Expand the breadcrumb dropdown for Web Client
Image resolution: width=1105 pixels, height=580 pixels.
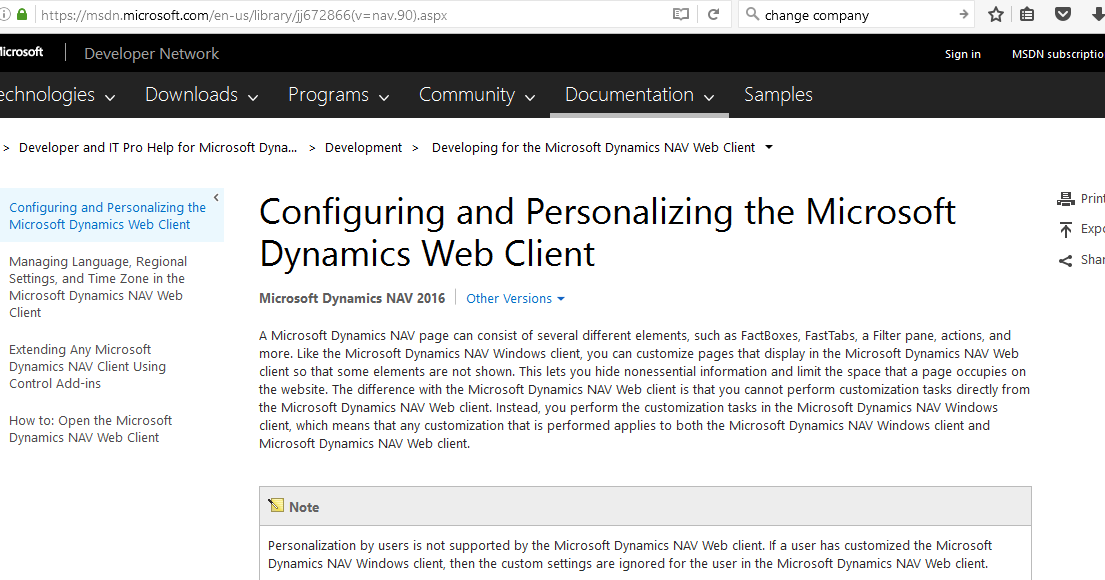pos(768,147)
